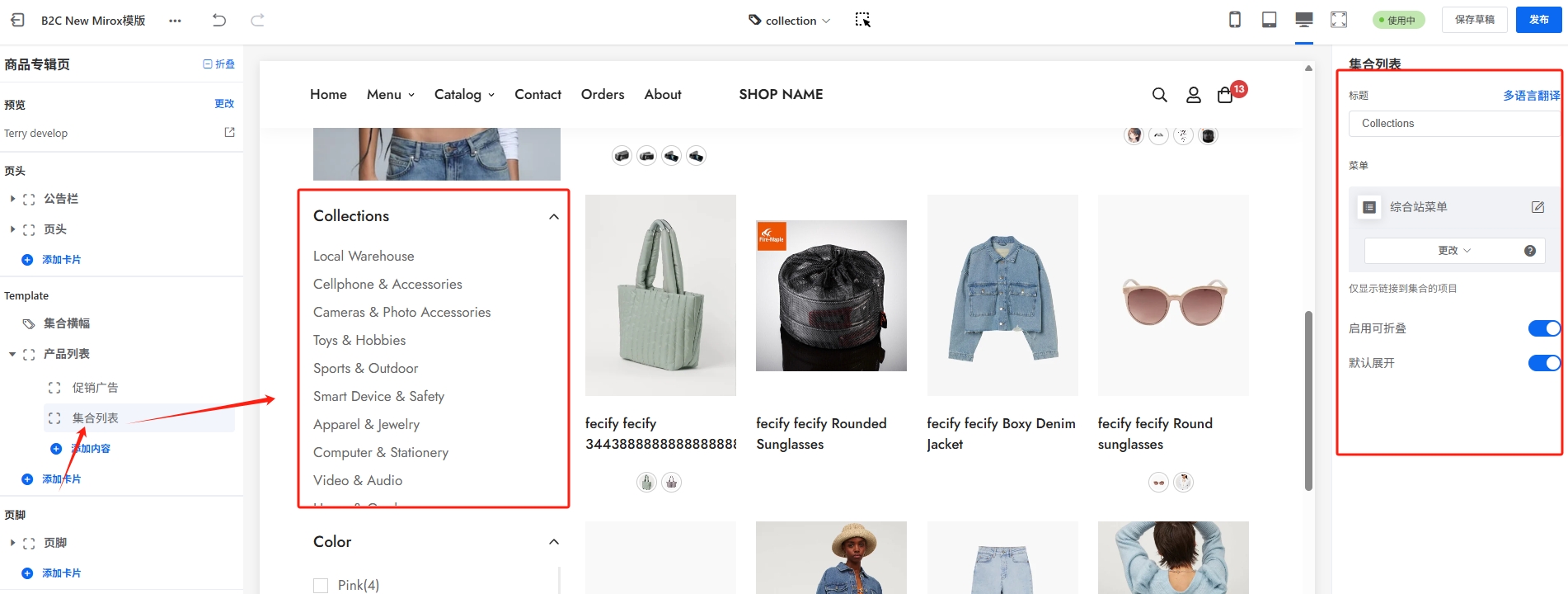Select Orders in the navigation bar

tap(602, 95)
